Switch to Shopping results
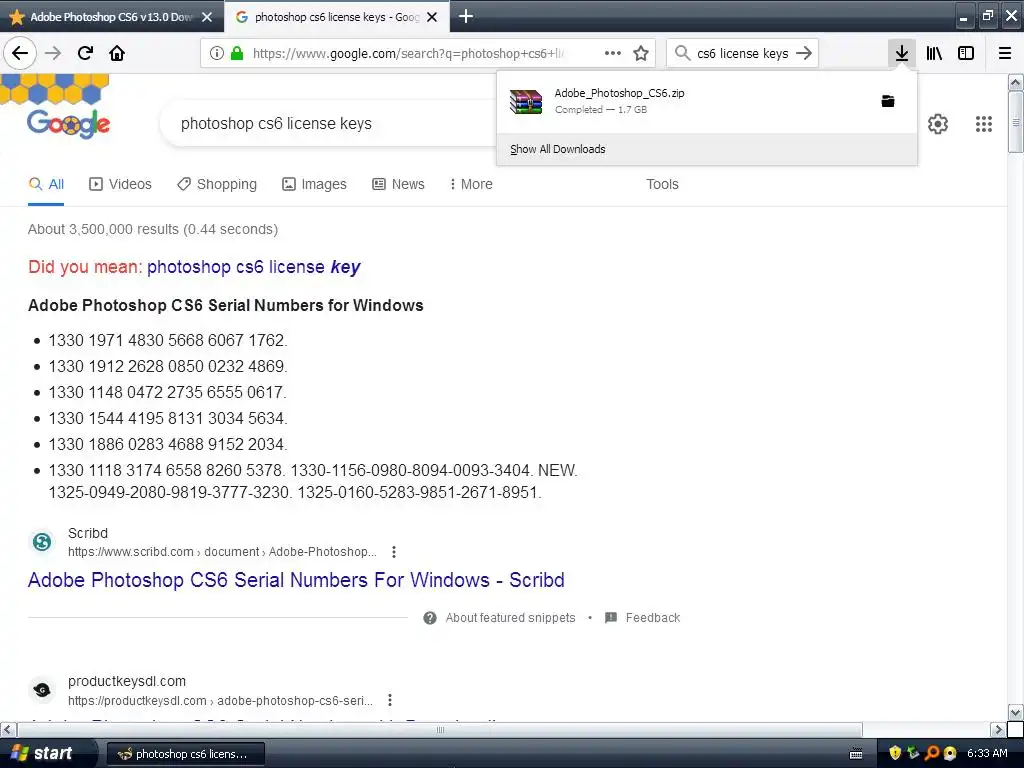The image size is (1024, 768). [217, 184]
